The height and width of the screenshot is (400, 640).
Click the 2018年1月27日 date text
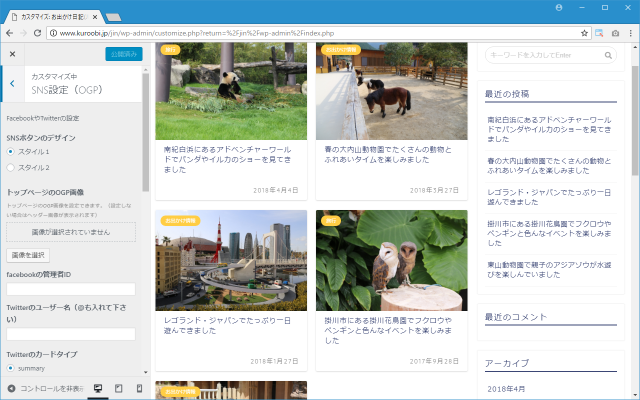click(274, 361)
